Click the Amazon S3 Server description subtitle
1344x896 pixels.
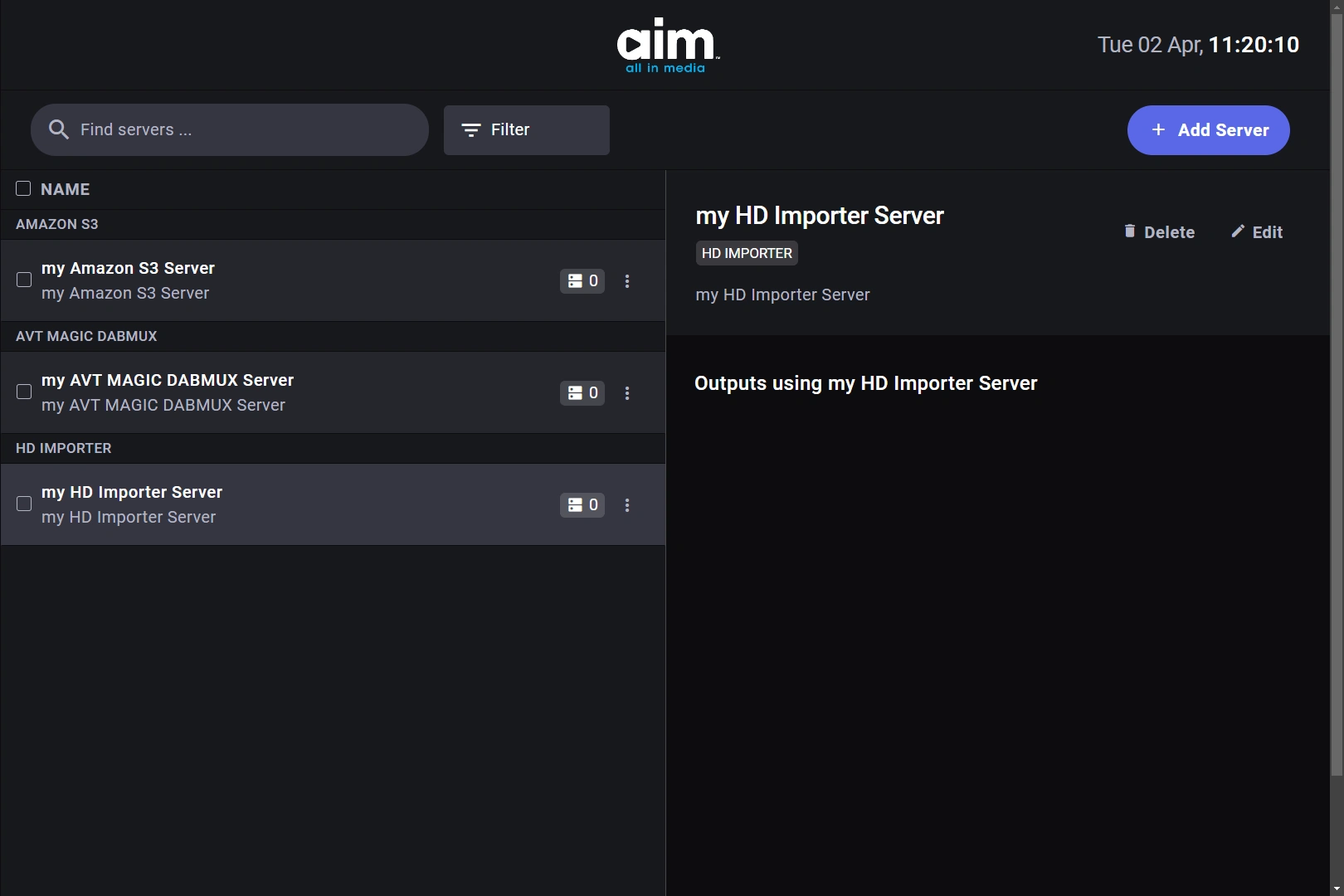[125, 293]
